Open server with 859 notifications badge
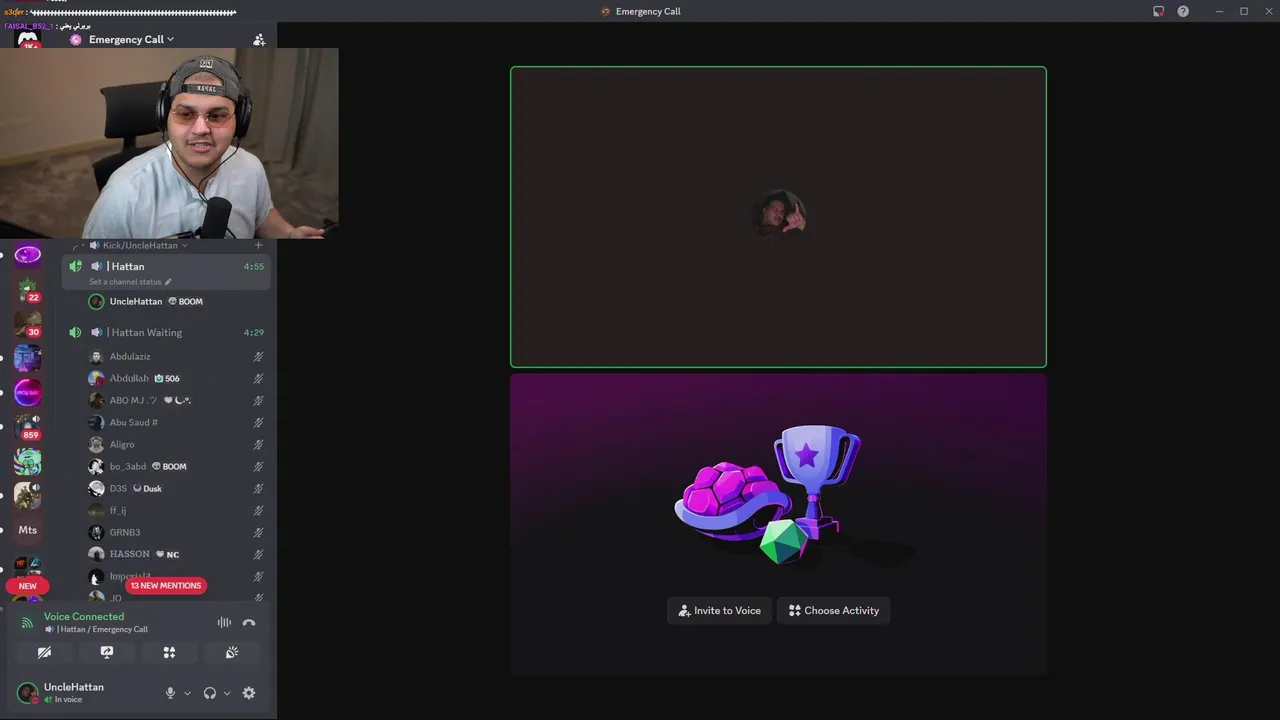Image resolution: width=1280 pixels, height=720 pixels. click(28, 427)
